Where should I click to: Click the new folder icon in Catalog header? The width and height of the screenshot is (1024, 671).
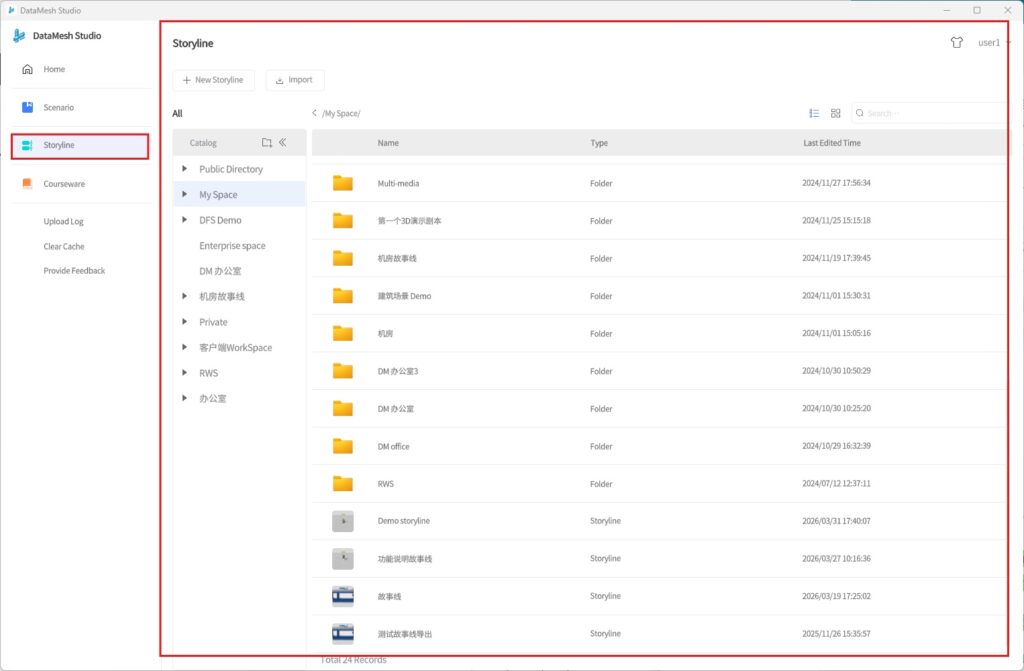tap(267, 143)
